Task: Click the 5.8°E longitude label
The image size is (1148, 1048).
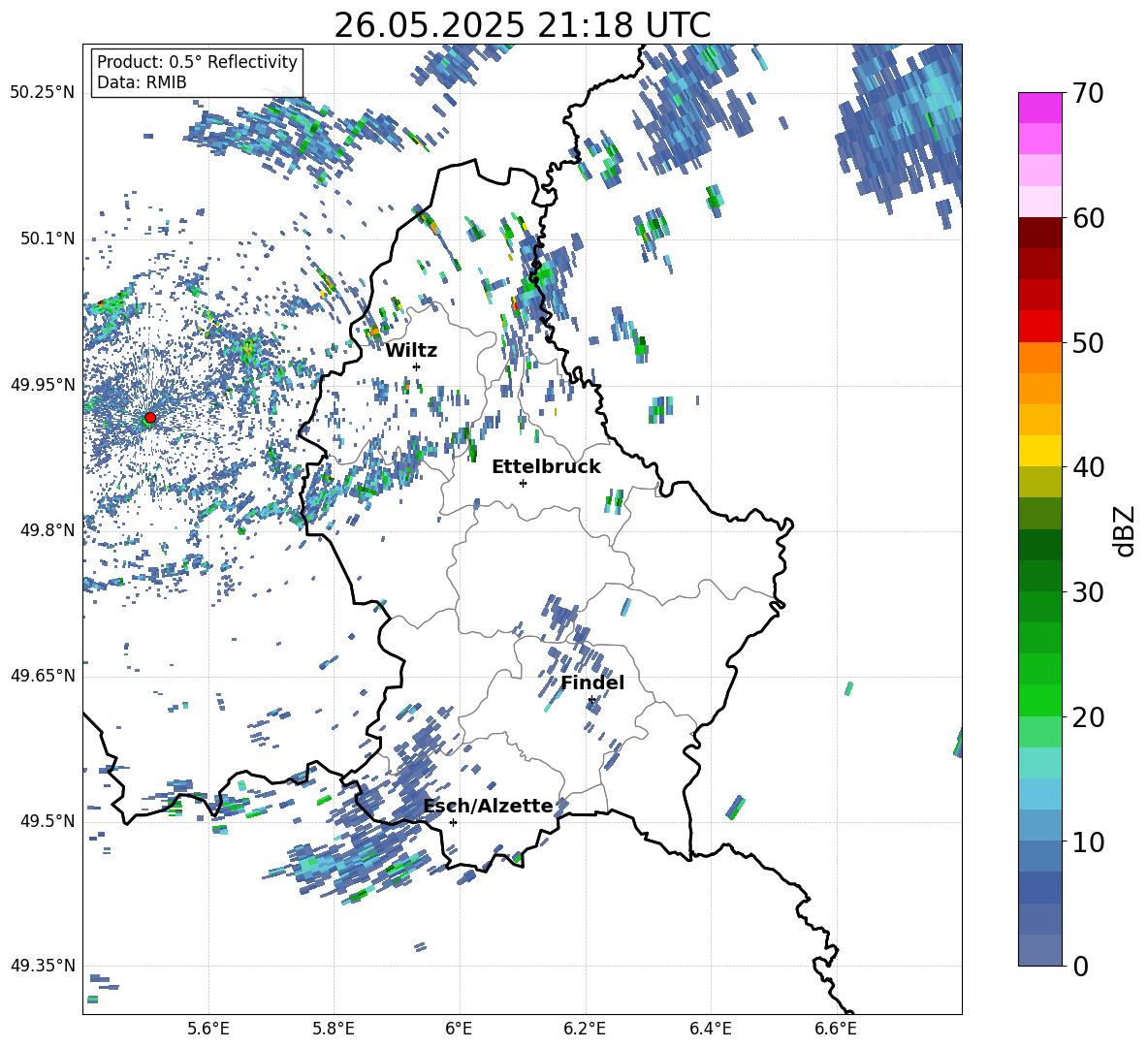Action: 334,1029
